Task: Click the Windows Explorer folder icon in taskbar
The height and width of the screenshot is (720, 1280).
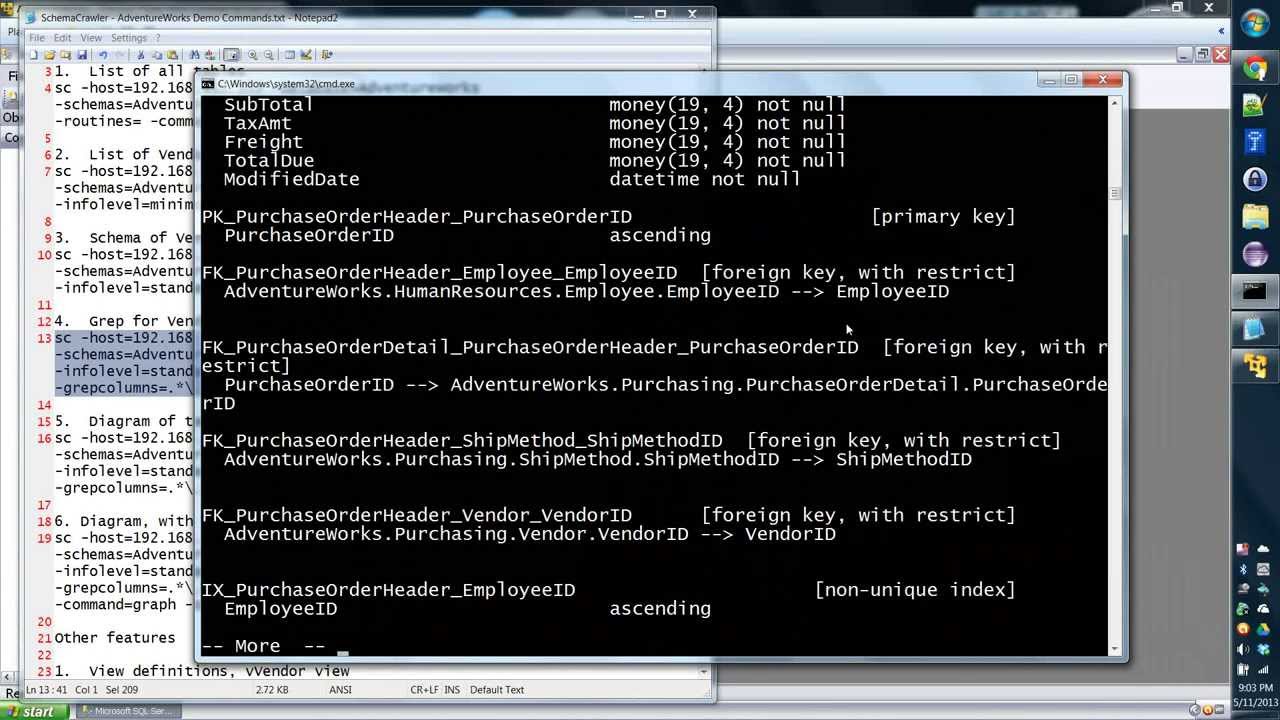Action: click(1255, 216)
